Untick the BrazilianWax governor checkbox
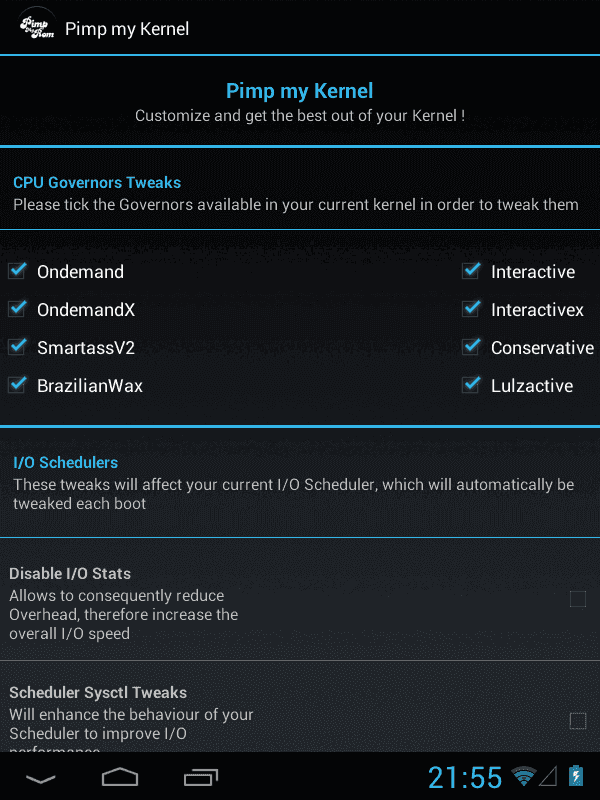 click(x=18, y=384)
